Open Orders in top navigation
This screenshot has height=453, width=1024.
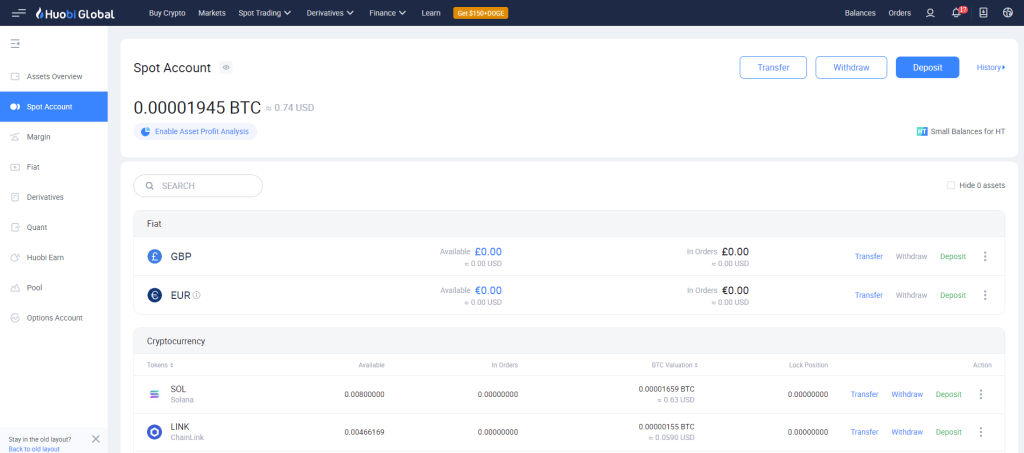point(899,13)
